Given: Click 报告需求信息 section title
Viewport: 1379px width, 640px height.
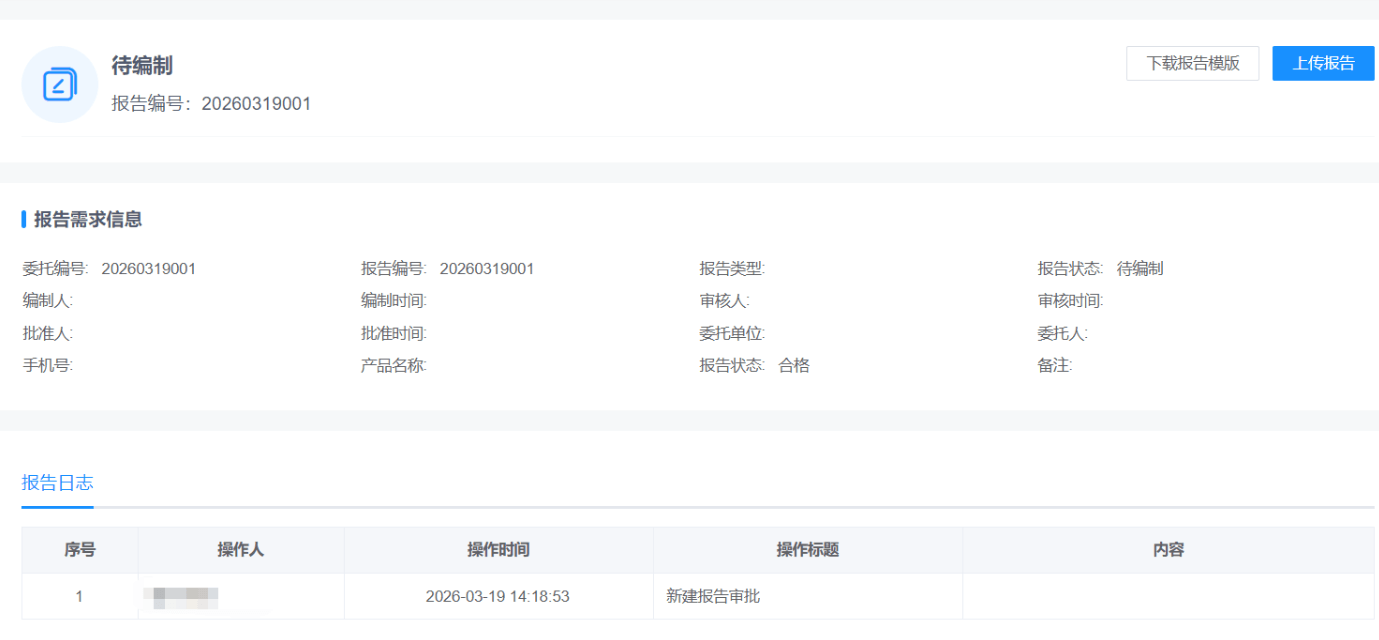Looking at the screenshot, I should pyautogui.click(x=88, y=220).
